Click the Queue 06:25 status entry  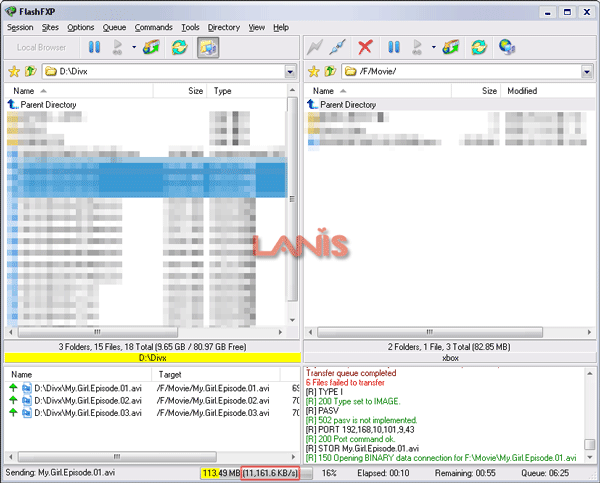(545, 473)
